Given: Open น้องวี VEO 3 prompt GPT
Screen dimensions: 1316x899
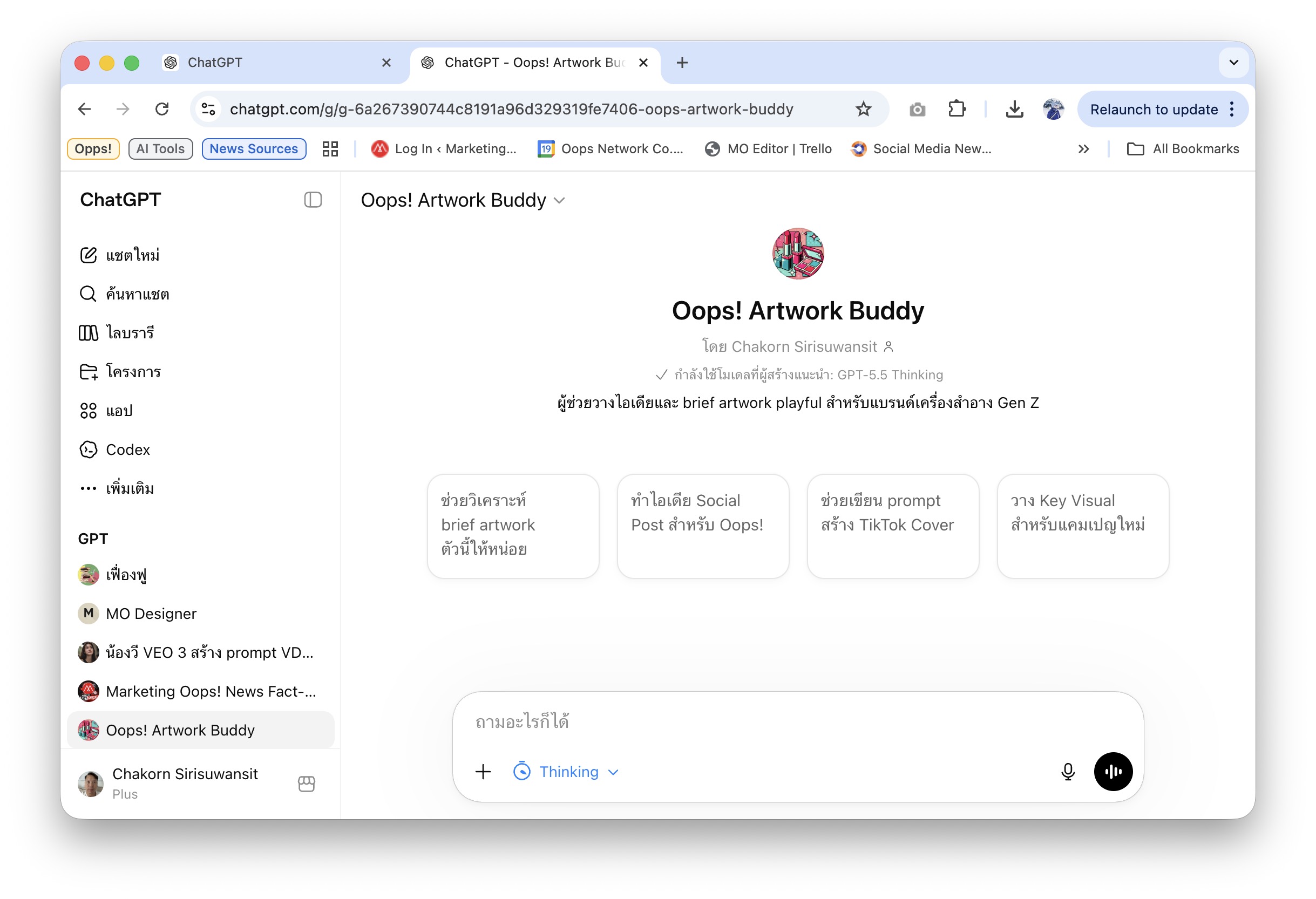Looking at the screenshot, I should click(x=200, y=653).
